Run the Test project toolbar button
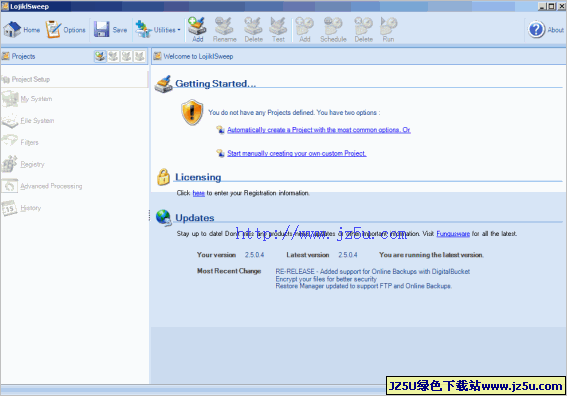This screenshot has height=396, width=567. (278, 29)
